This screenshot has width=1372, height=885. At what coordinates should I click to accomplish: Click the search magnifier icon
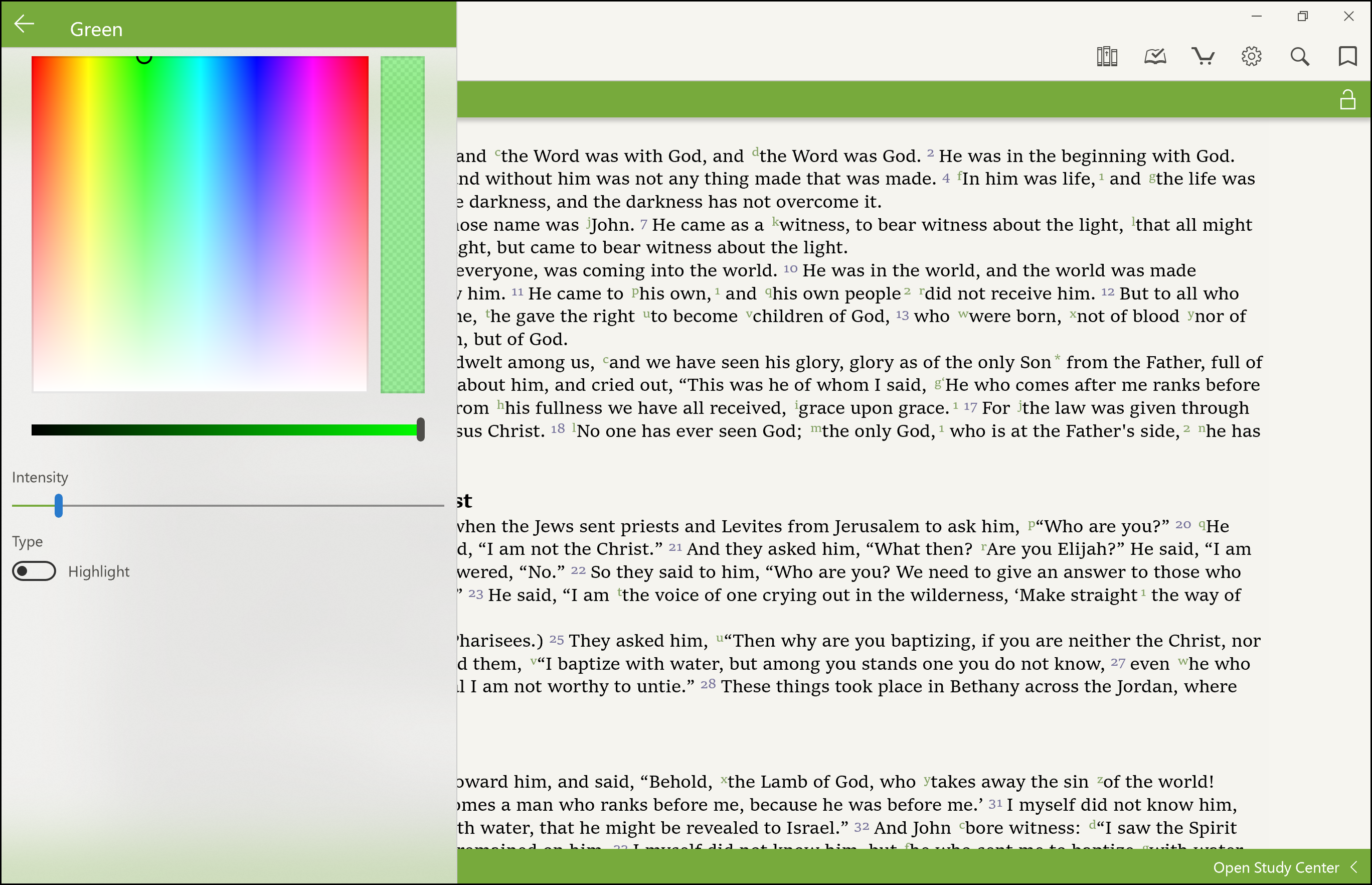1299,56
